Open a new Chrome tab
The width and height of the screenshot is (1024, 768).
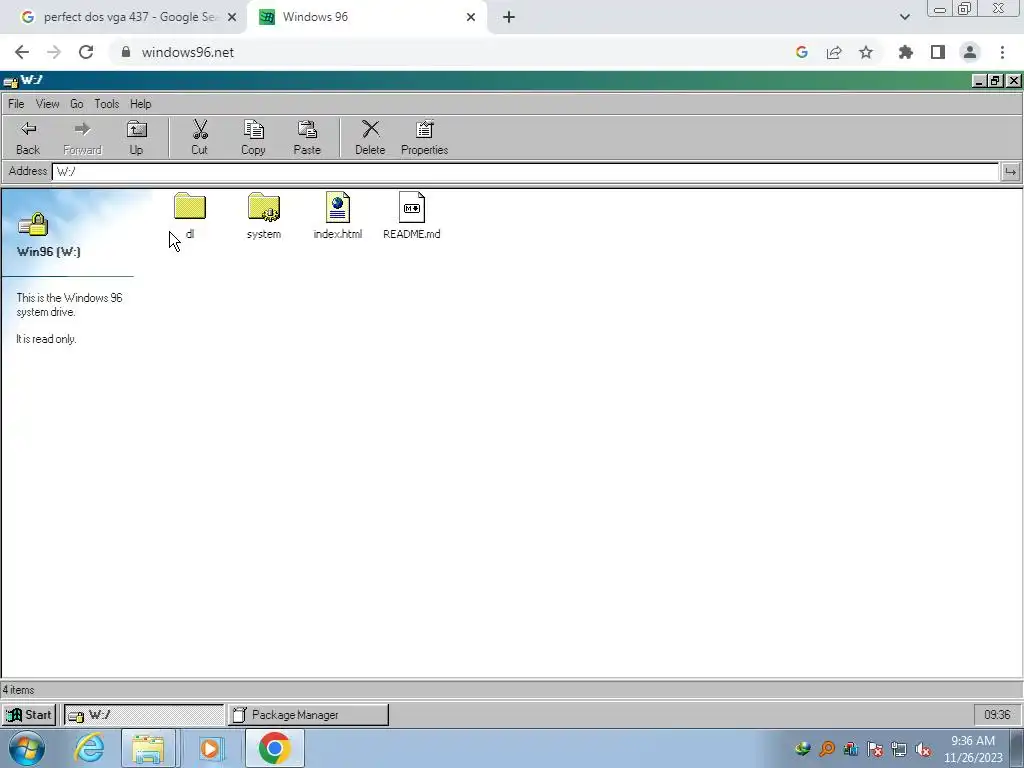509,17
